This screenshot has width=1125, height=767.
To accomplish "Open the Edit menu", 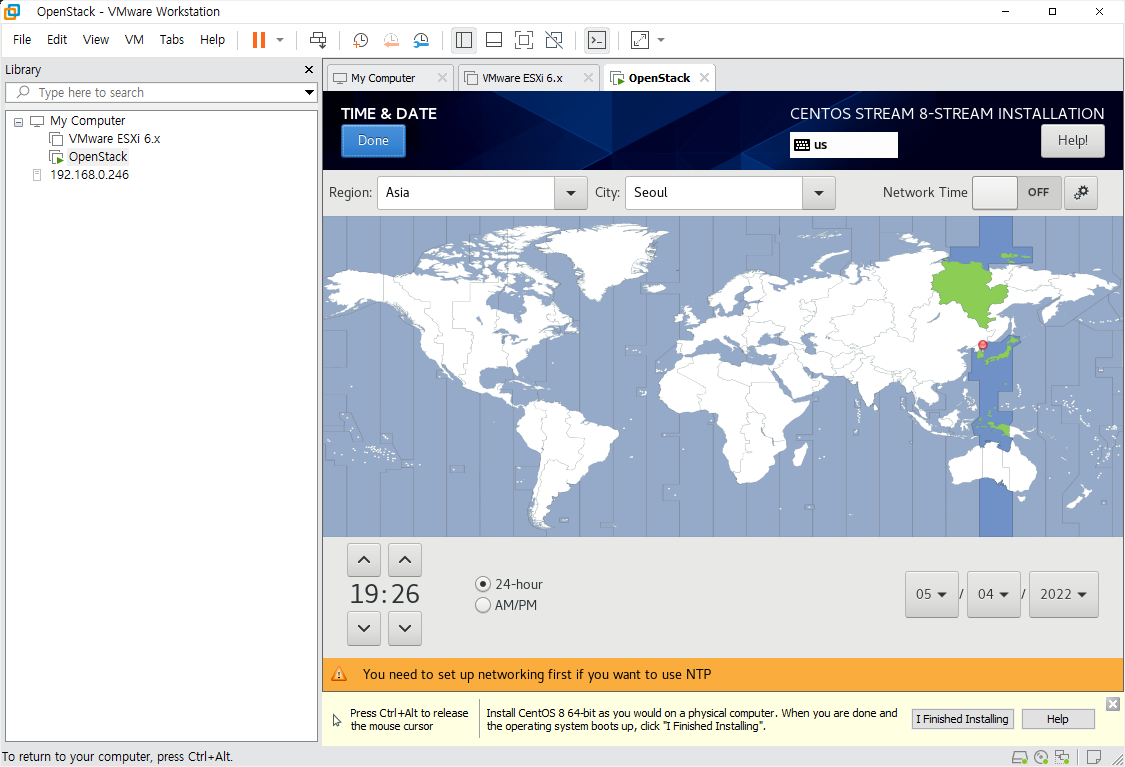I will (x=57, y=39).
